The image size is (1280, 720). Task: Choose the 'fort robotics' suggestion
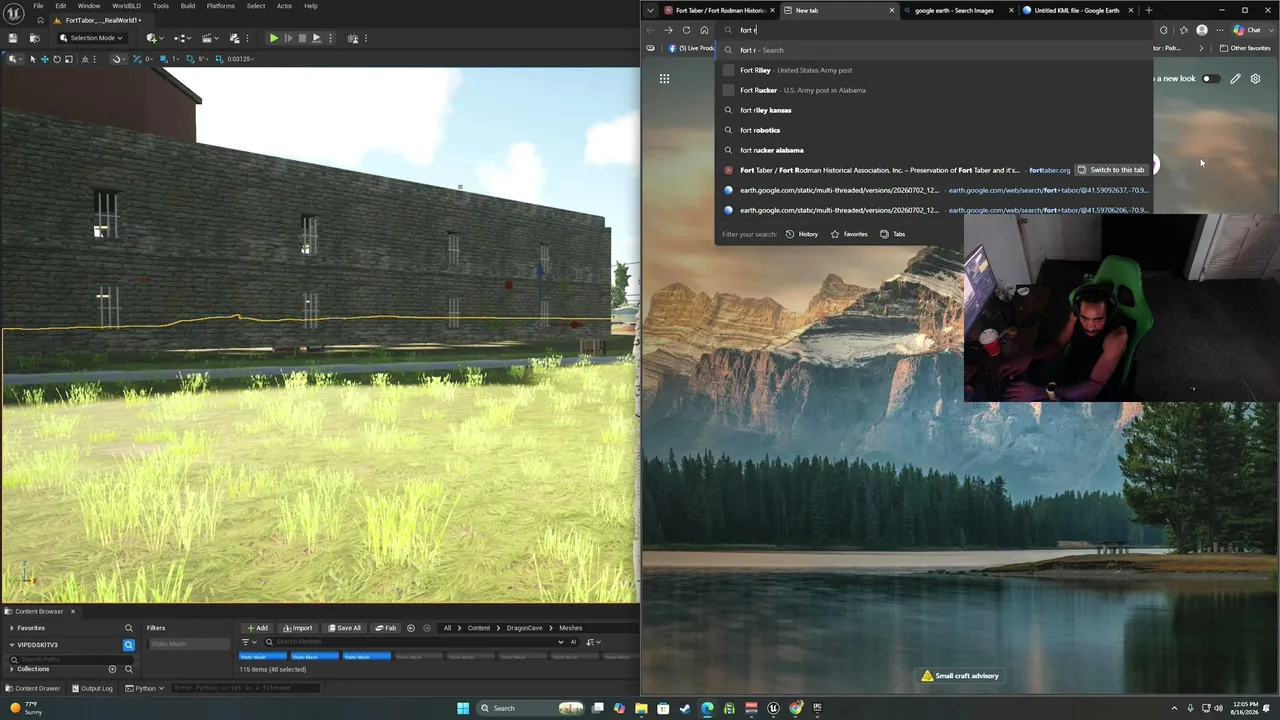pos(934,130)
